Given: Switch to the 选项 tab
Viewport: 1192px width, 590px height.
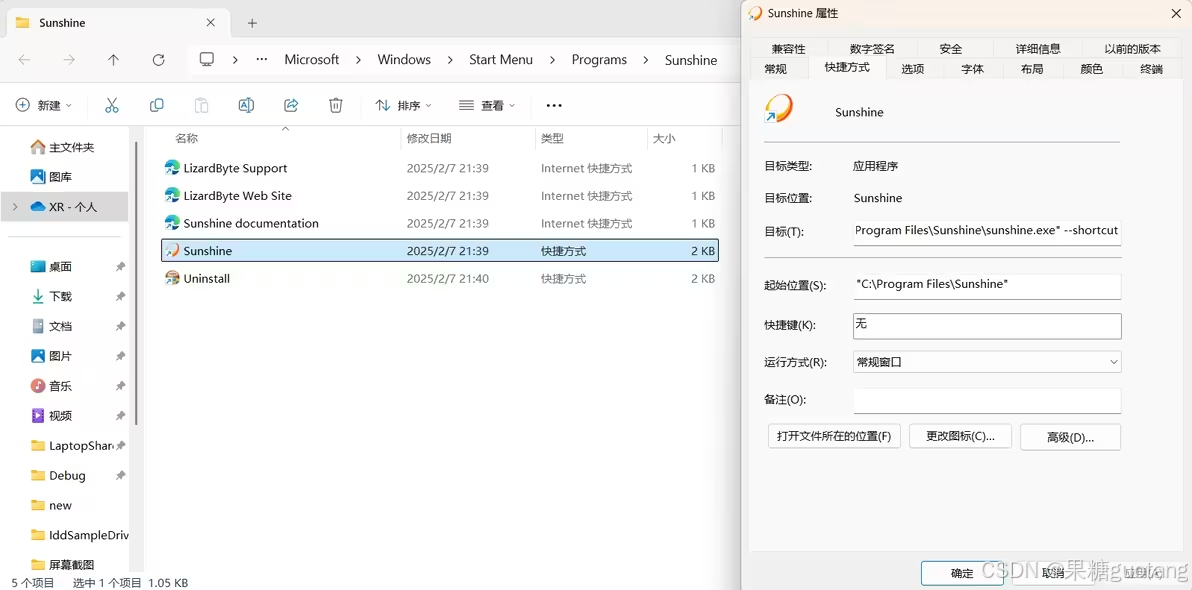Looking at the screenshot, I should pos(913,68).
